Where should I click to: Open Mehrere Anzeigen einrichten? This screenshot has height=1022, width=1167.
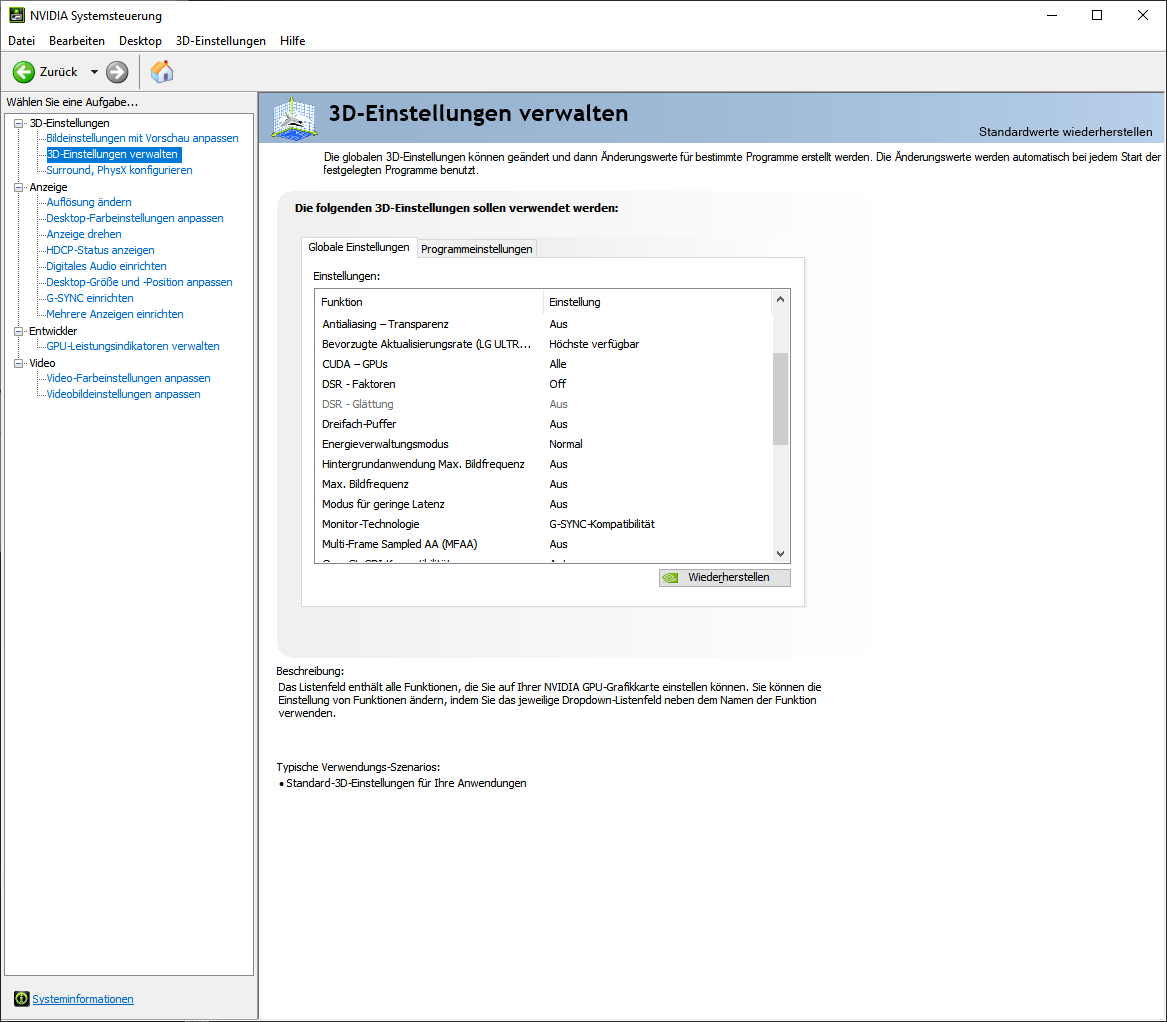pyautogui.click(x=115, y=314)
